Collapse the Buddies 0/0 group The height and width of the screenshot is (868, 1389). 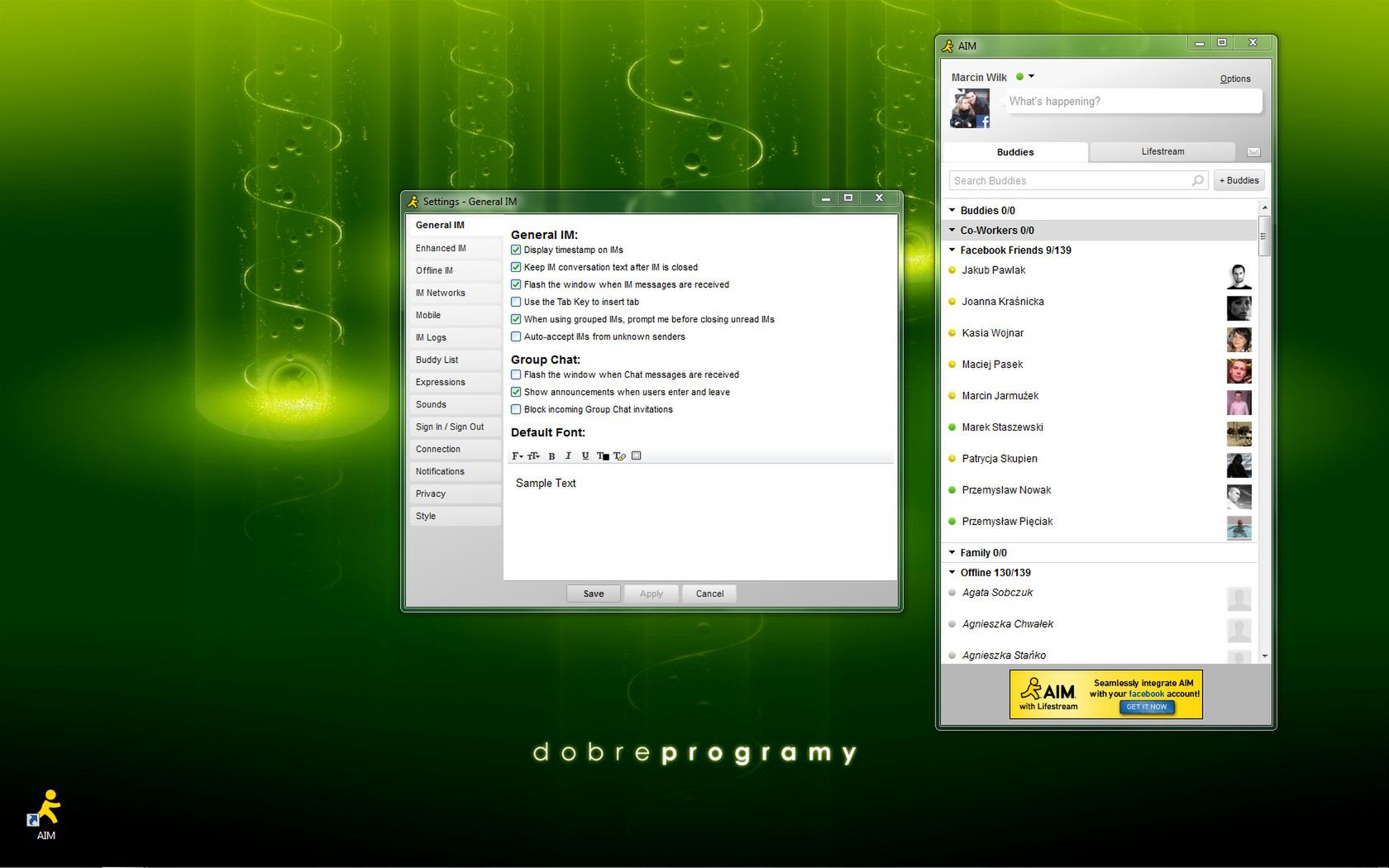[x=952, y=210]
